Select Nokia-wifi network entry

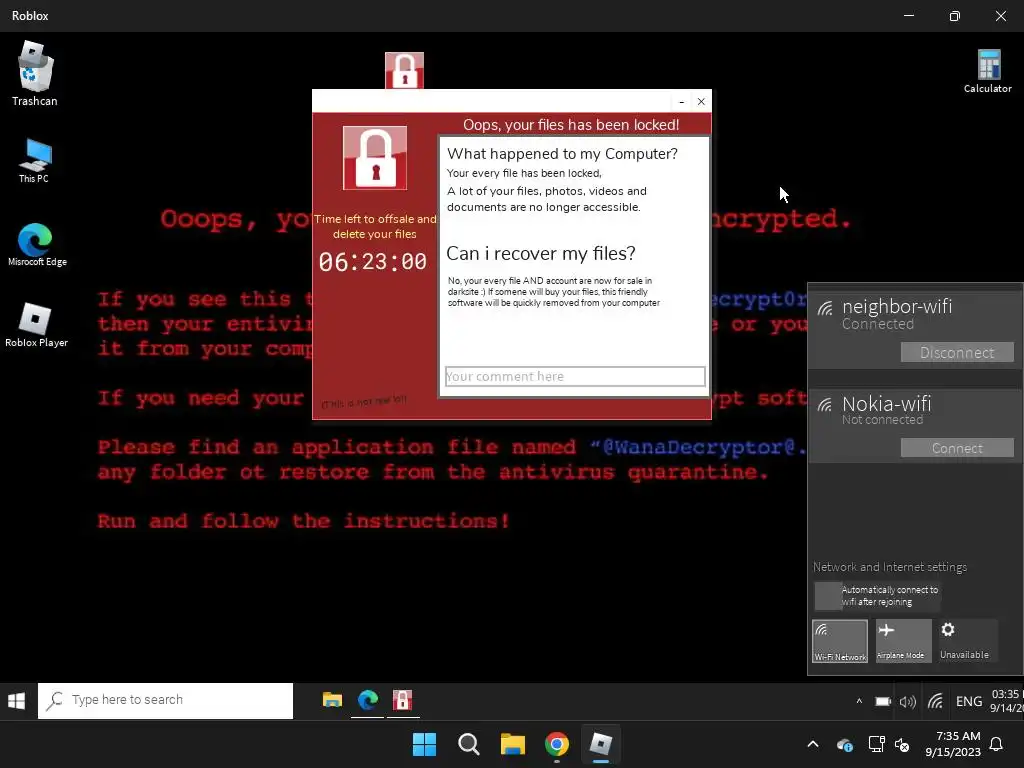coord(916,426)
